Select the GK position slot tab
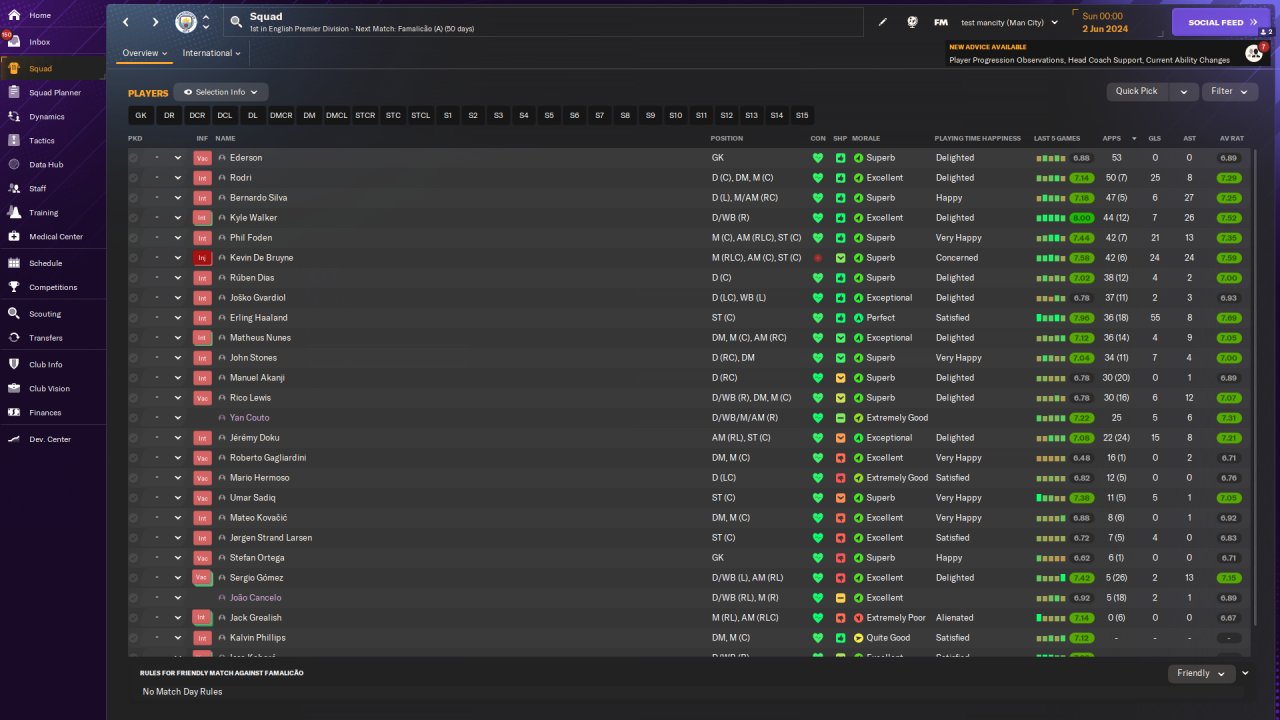This screenshot has width=1280, height=720. 141,115
